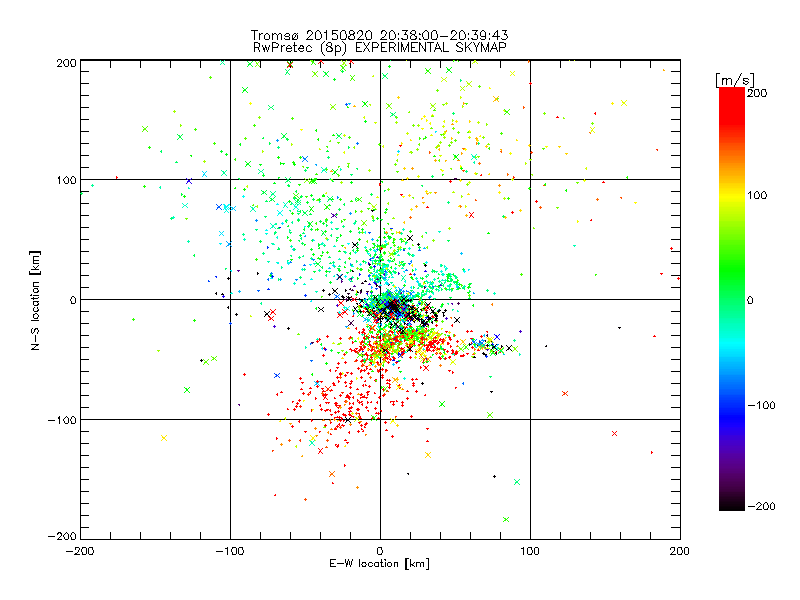Viewport: 800px width, 600px height.
Task: Click the colorbar label '-200'
Action: [x=761, y=506]
